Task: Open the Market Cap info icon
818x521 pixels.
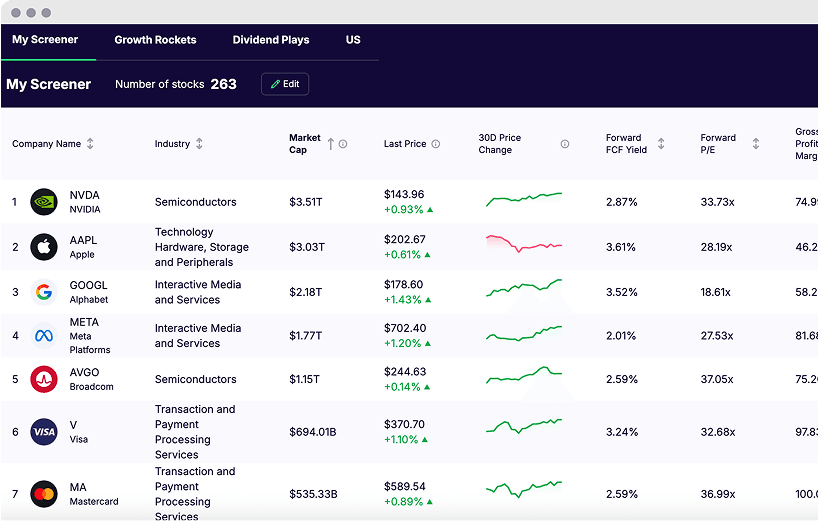Action: coord(343,144)
